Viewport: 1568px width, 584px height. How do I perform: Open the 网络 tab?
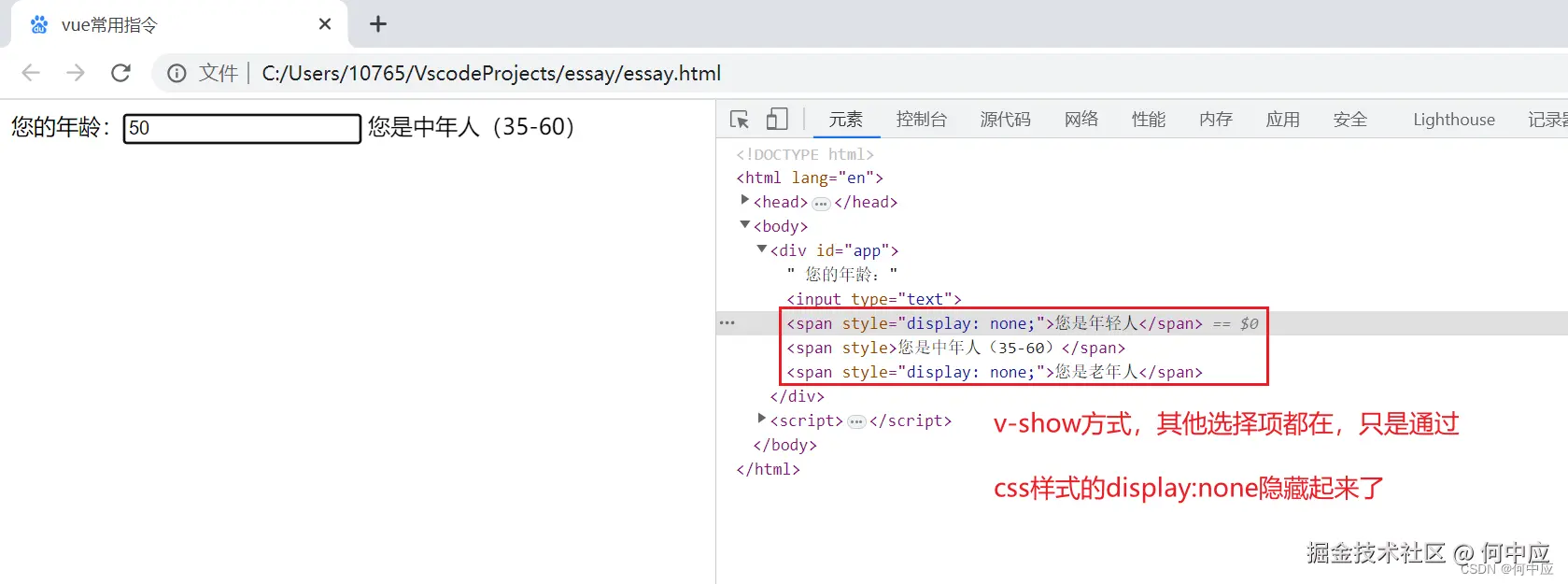point(1081,120)
